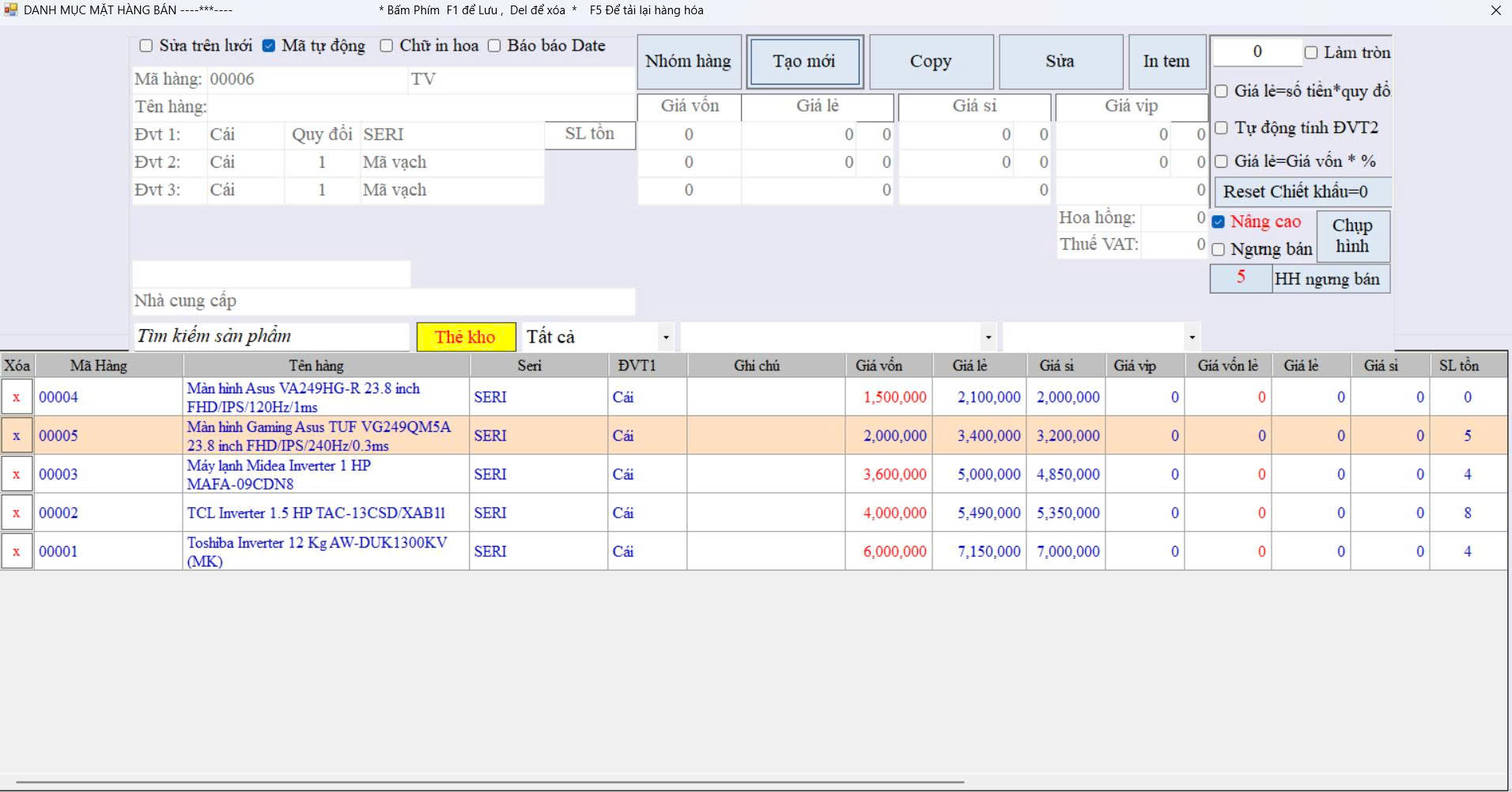Click the 'SL tồn' grid column header
The height and width of the screenshot is (792, 1512).
point(1458,366)
